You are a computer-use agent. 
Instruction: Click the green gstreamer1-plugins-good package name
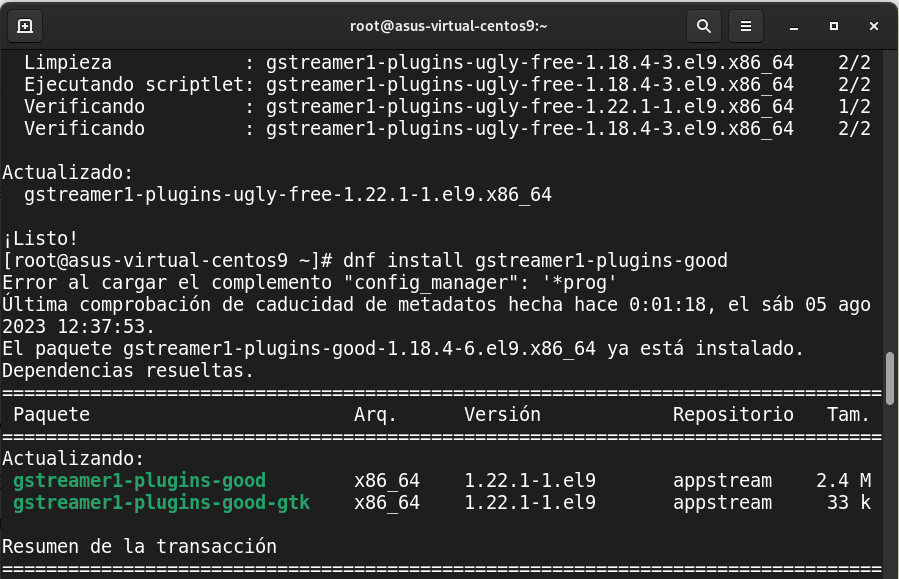[x=139, y=481]
